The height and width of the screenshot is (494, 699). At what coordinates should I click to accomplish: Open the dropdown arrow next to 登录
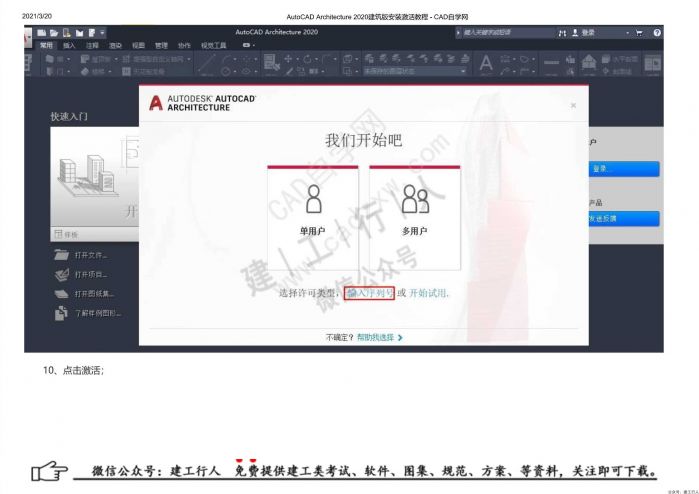[627, 33]
